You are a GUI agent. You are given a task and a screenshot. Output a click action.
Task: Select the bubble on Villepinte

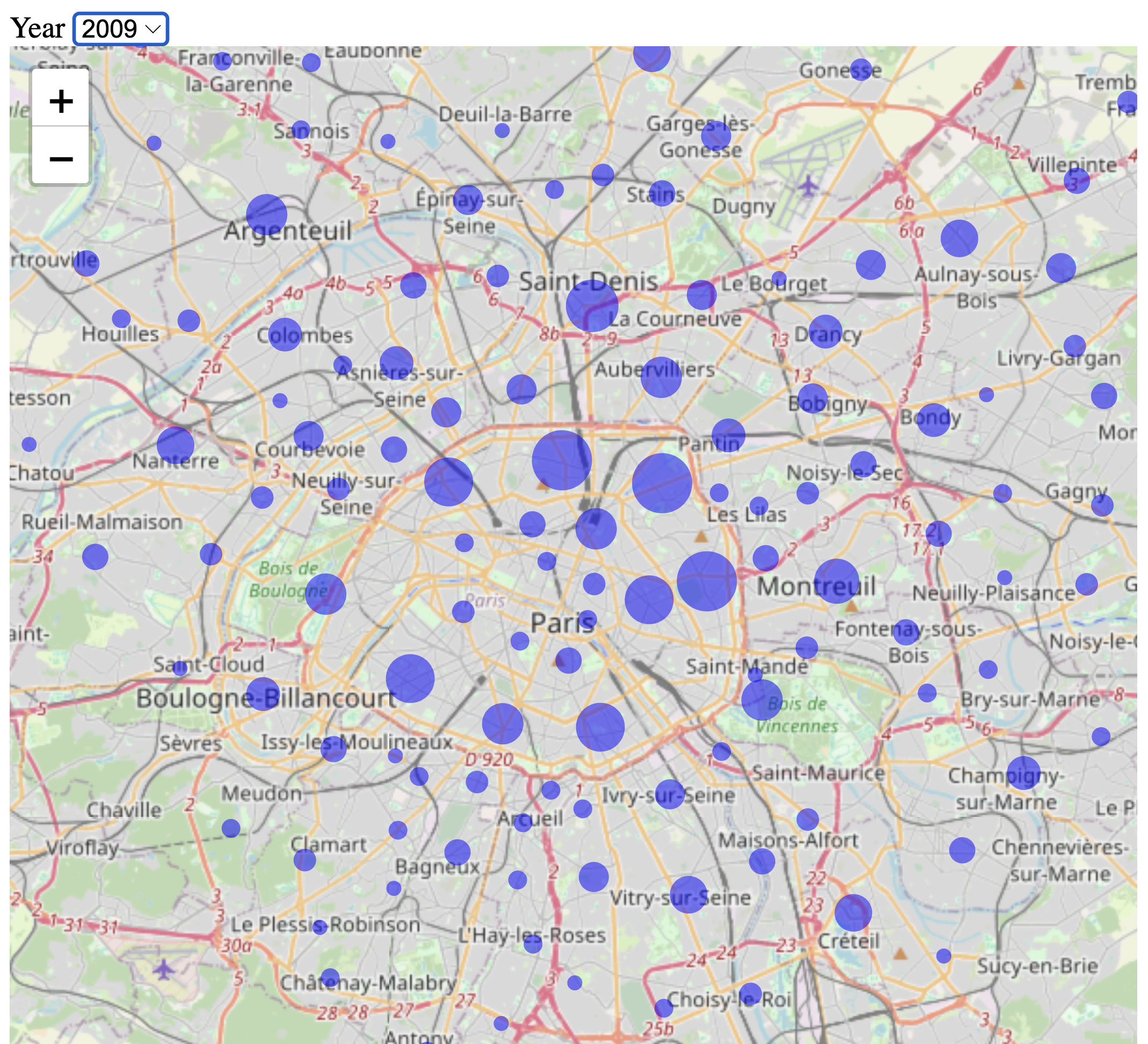[1076, 180]
